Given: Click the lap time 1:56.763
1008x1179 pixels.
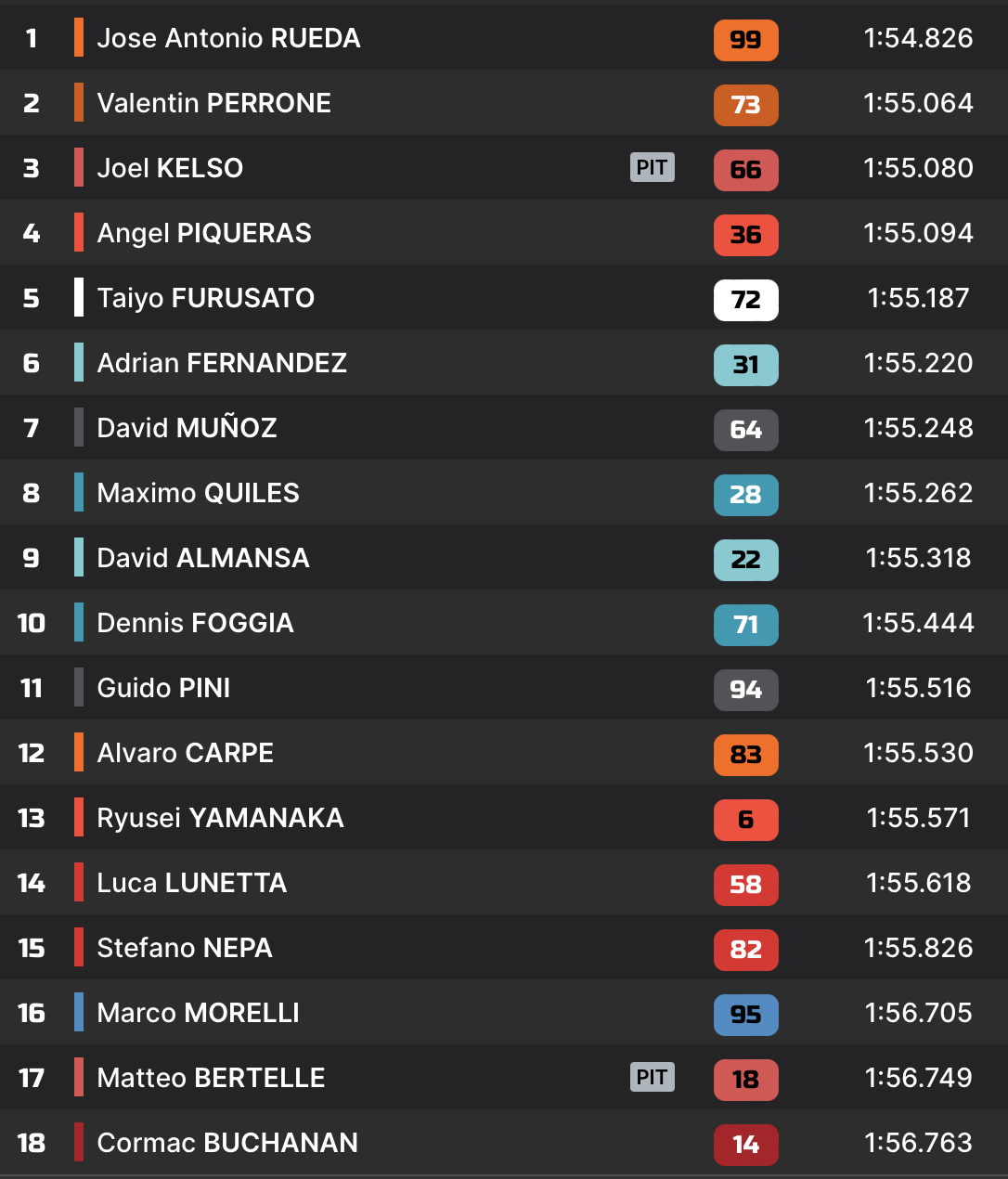Looking at the screenshot, I should tap(917, 1143).
